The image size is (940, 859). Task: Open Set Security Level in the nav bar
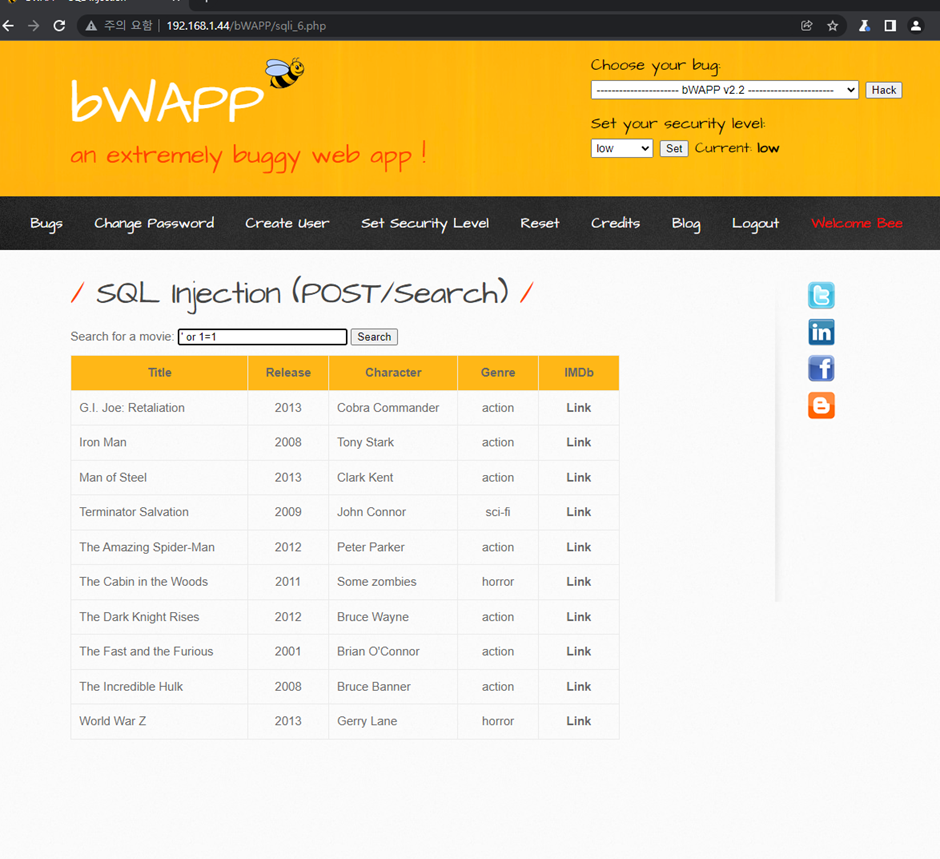425,224
